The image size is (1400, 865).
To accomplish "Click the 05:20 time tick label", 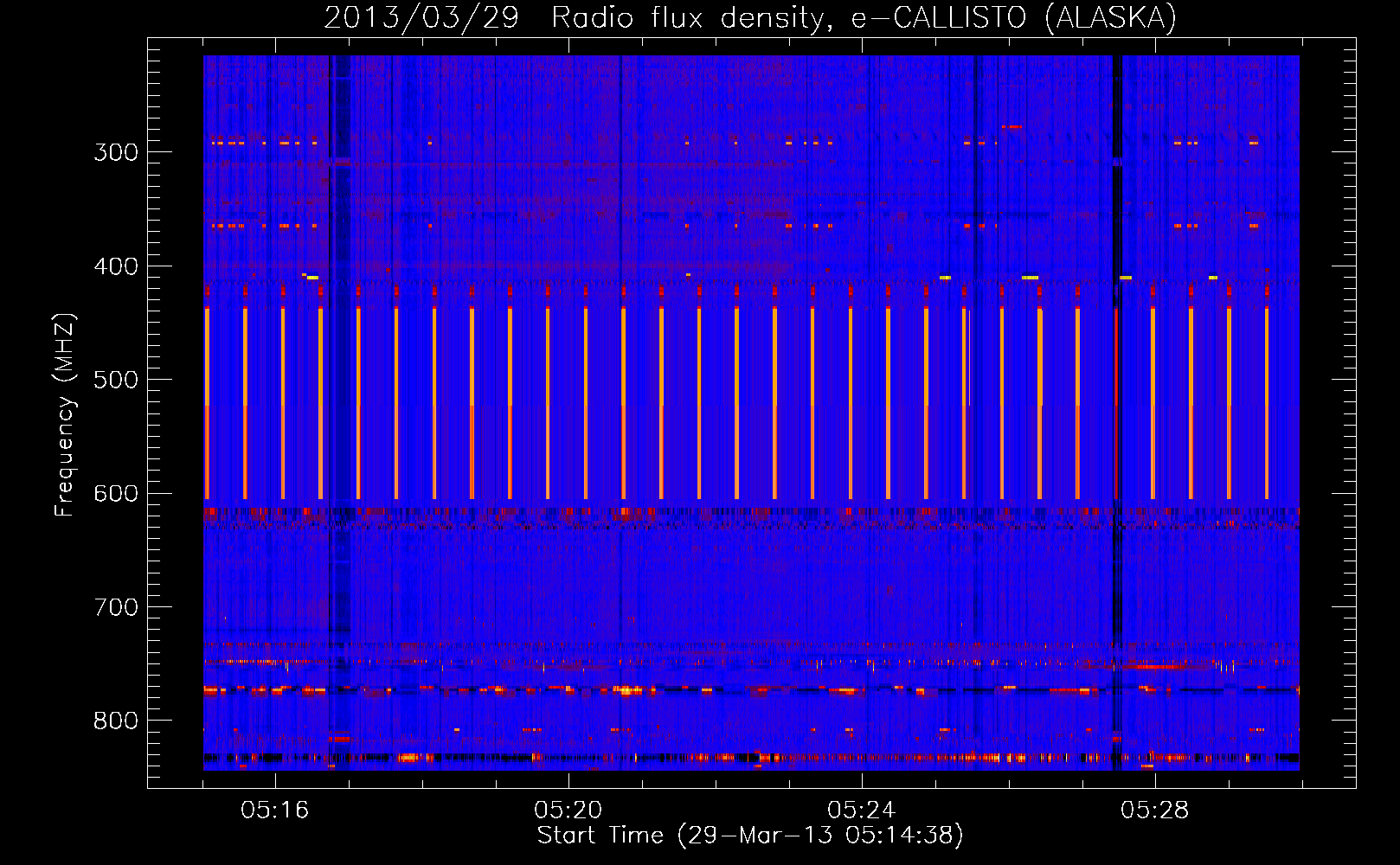I will (568, 811).
